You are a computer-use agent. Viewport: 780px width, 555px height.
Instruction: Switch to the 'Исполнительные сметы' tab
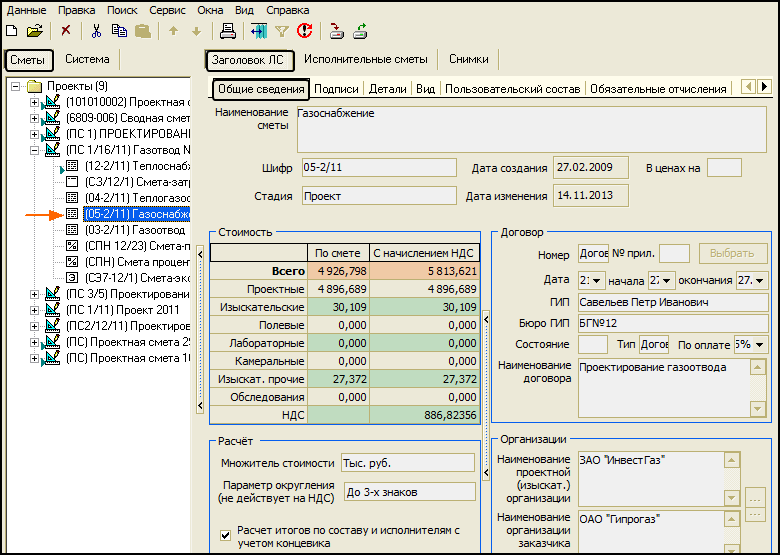click(x=365, y=60)
